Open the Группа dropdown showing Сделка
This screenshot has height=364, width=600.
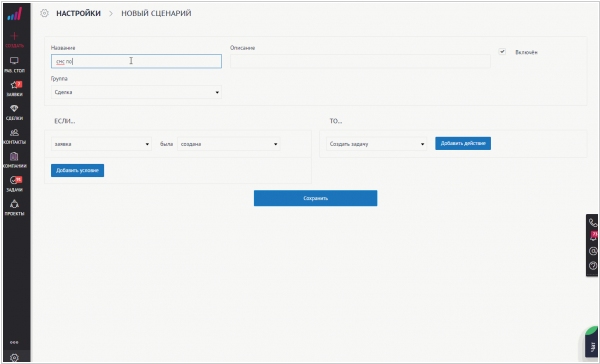[x=136, y=92]
